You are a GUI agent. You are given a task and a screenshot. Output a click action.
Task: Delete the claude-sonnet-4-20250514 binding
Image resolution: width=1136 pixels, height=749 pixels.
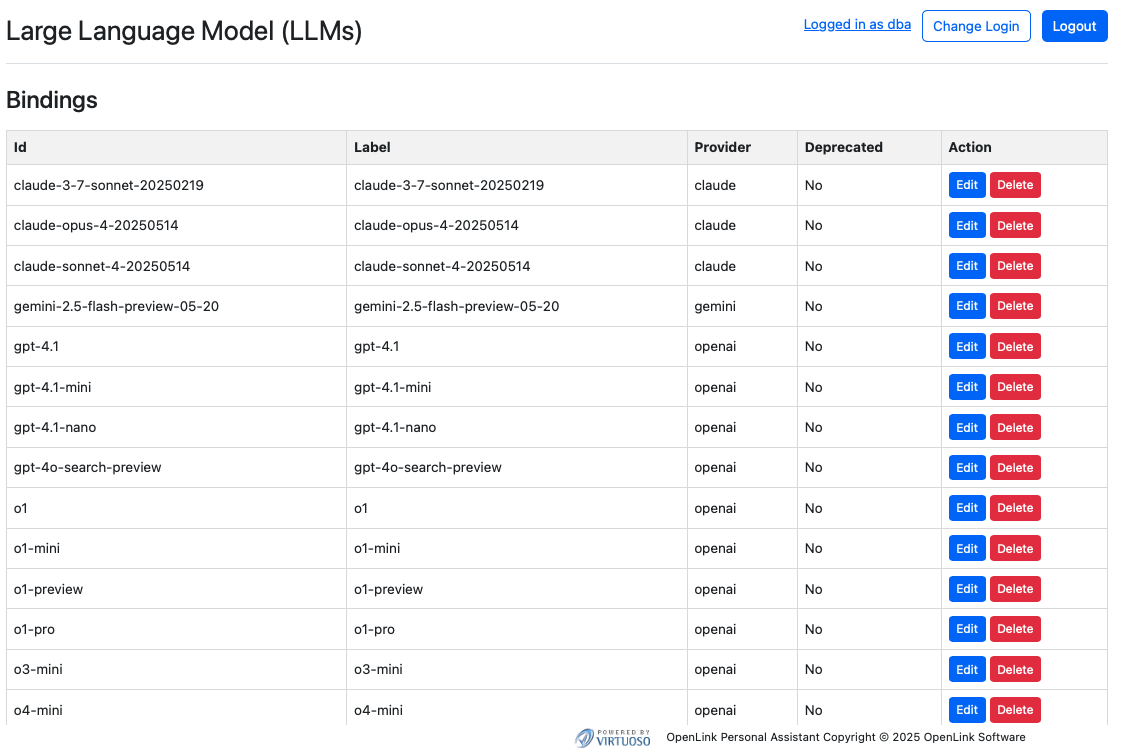[1015, 266]
